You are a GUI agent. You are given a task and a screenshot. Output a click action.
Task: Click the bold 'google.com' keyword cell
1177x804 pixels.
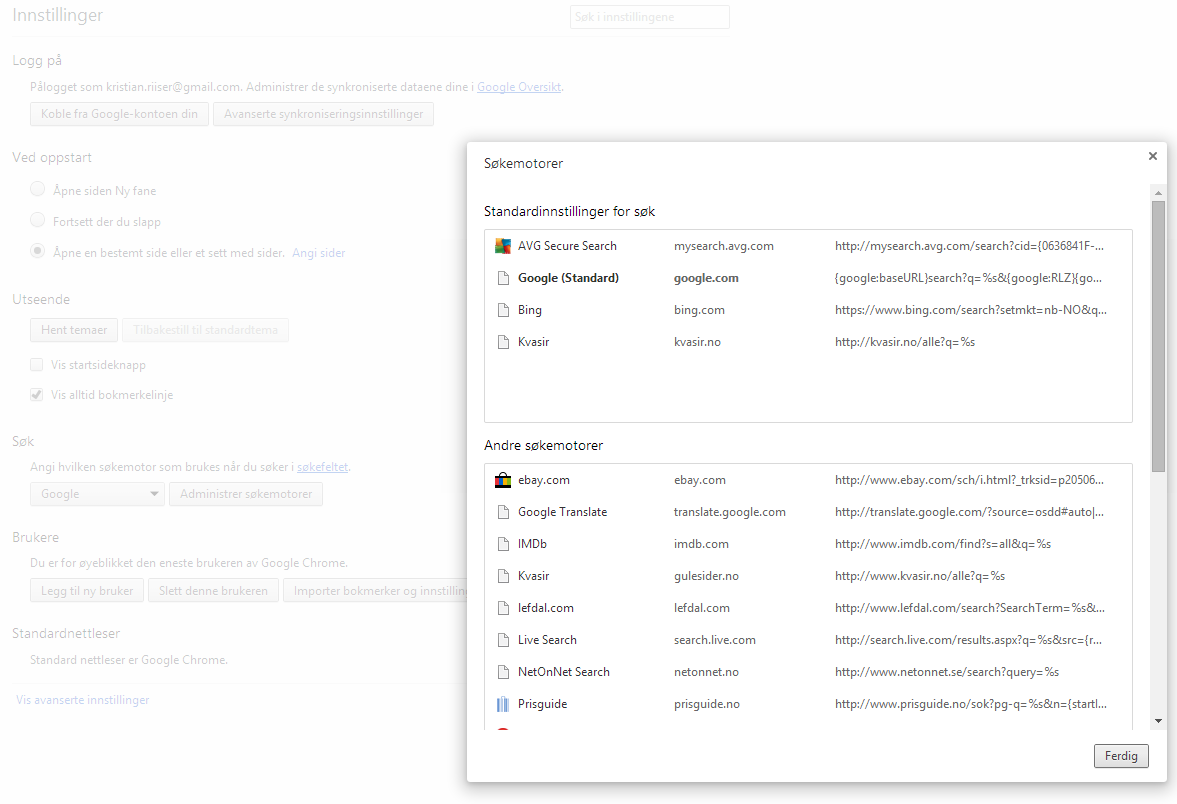click(x=706, y=279)
